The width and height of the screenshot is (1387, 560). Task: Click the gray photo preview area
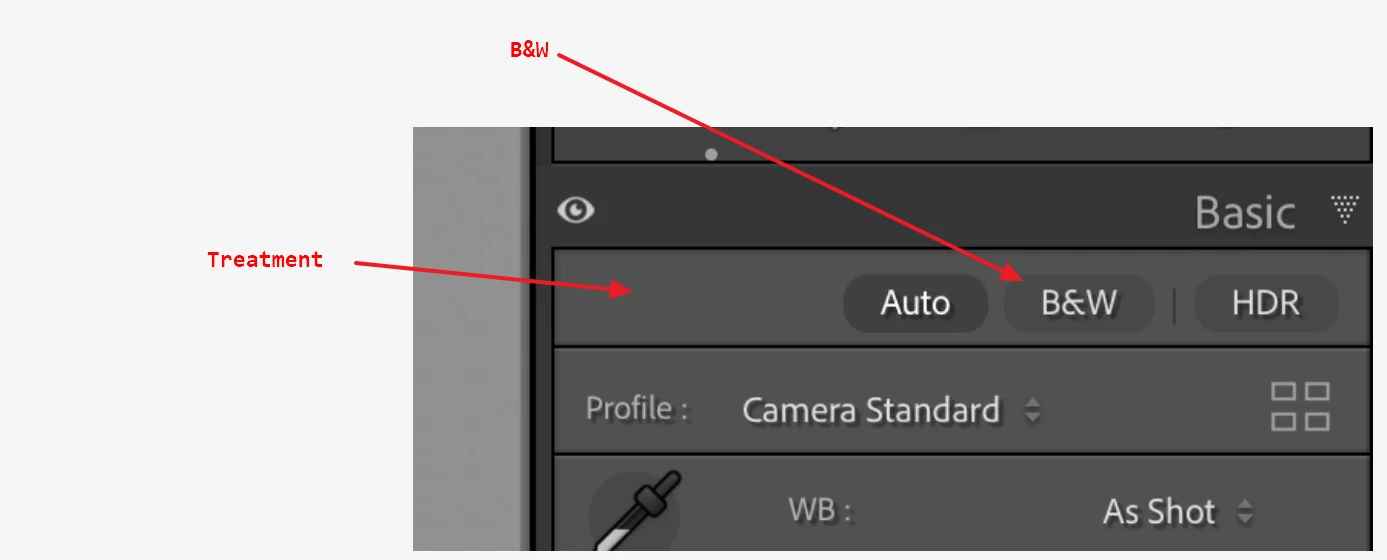469,338
